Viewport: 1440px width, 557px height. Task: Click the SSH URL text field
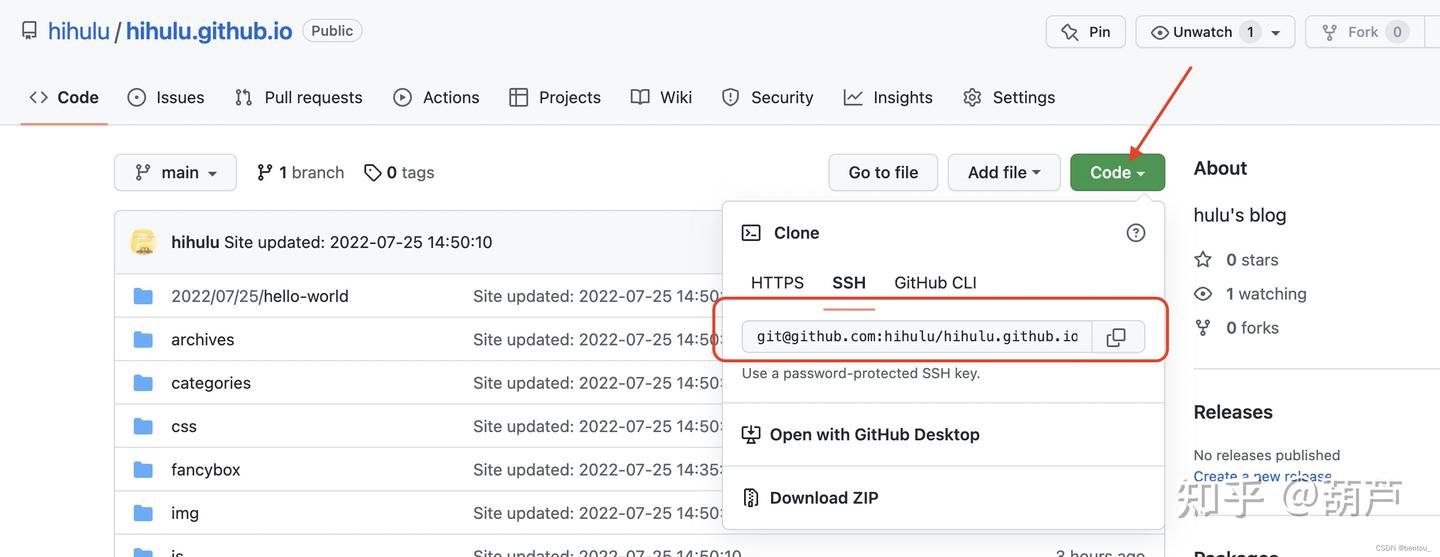[x=916, y=337]
